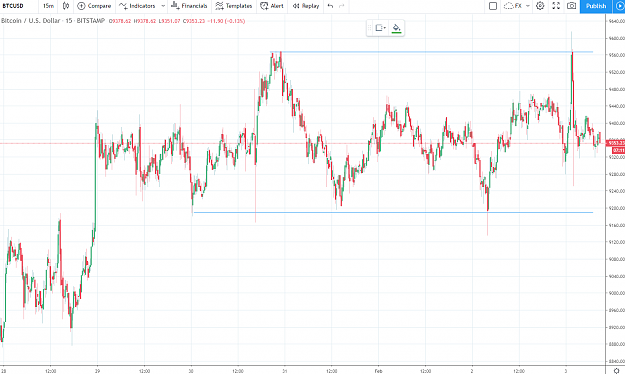The width and height of the screenshot is (625, 374).
Task: Grab the floating drawing toolbar handle
Action: tap(369, 28)
